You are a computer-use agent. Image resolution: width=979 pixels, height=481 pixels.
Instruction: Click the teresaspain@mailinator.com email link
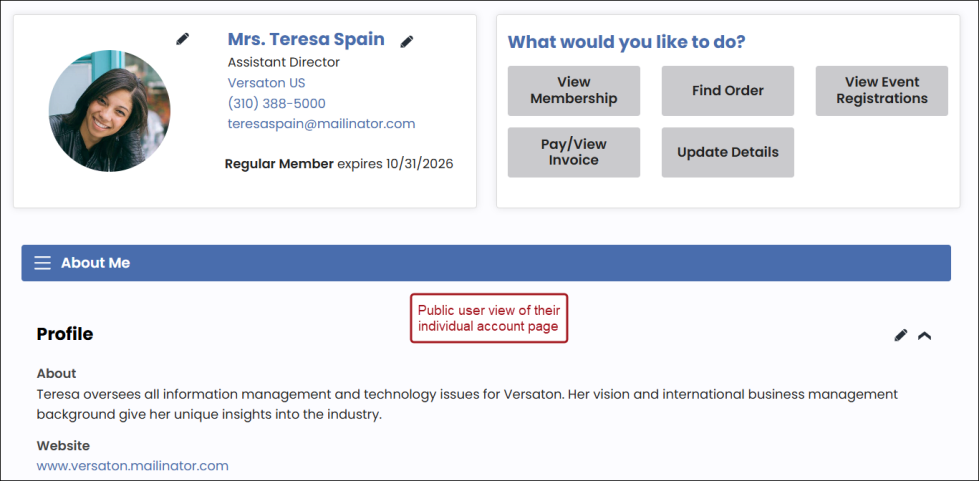(x=321, y=124)
